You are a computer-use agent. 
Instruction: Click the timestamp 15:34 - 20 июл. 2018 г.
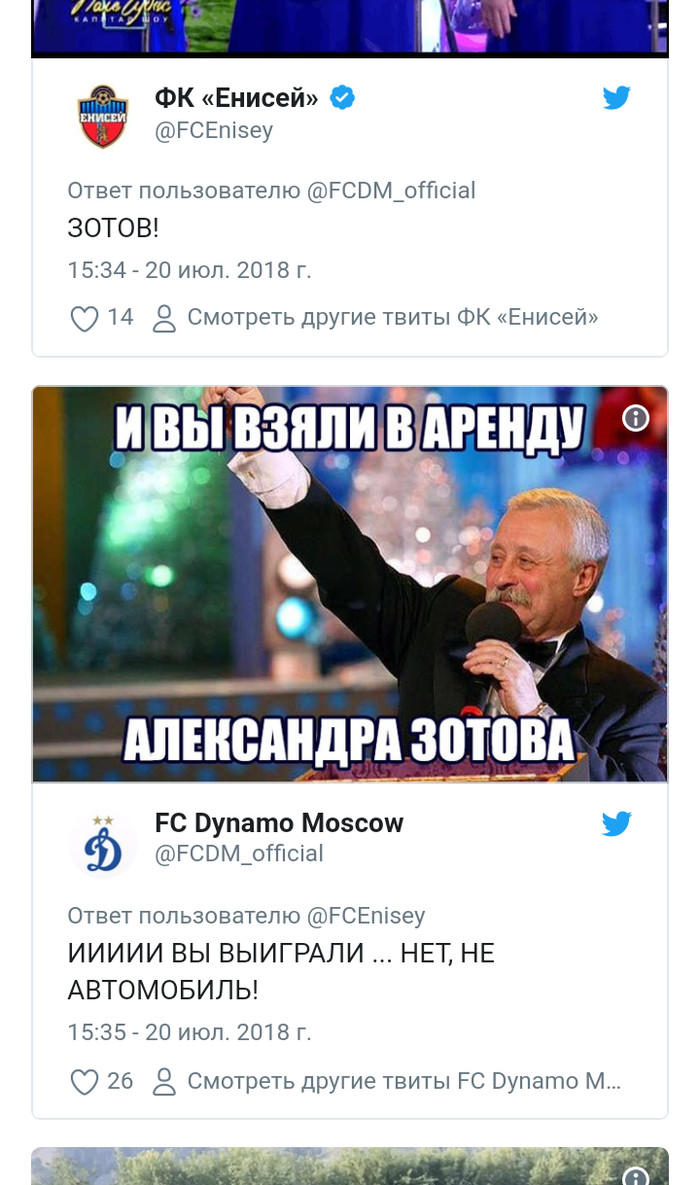[190, 270]
